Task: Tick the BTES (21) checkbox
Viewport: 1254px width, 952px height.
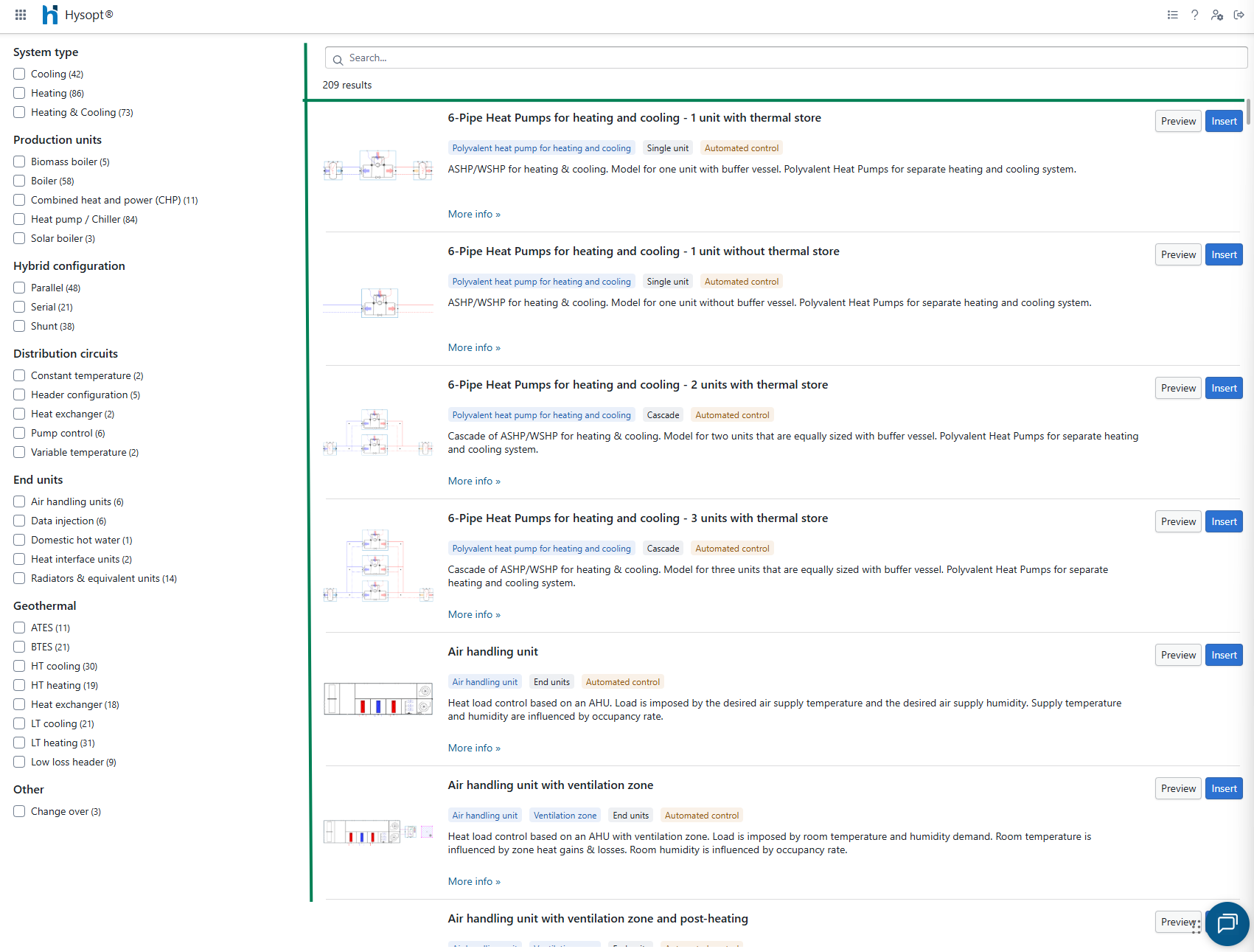Action: point(19,647)
